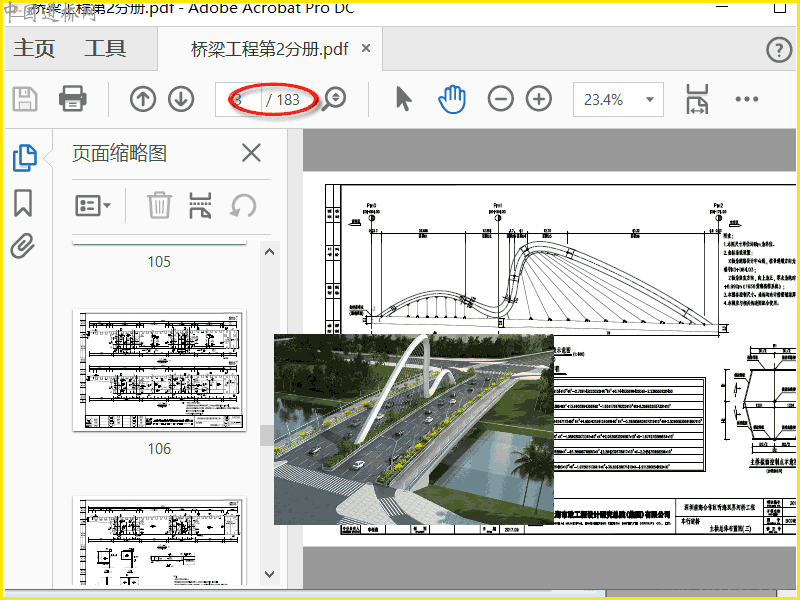This screenshot has width=800, height=600.
Task: Zoom out with the minus button
Action: 501,99
